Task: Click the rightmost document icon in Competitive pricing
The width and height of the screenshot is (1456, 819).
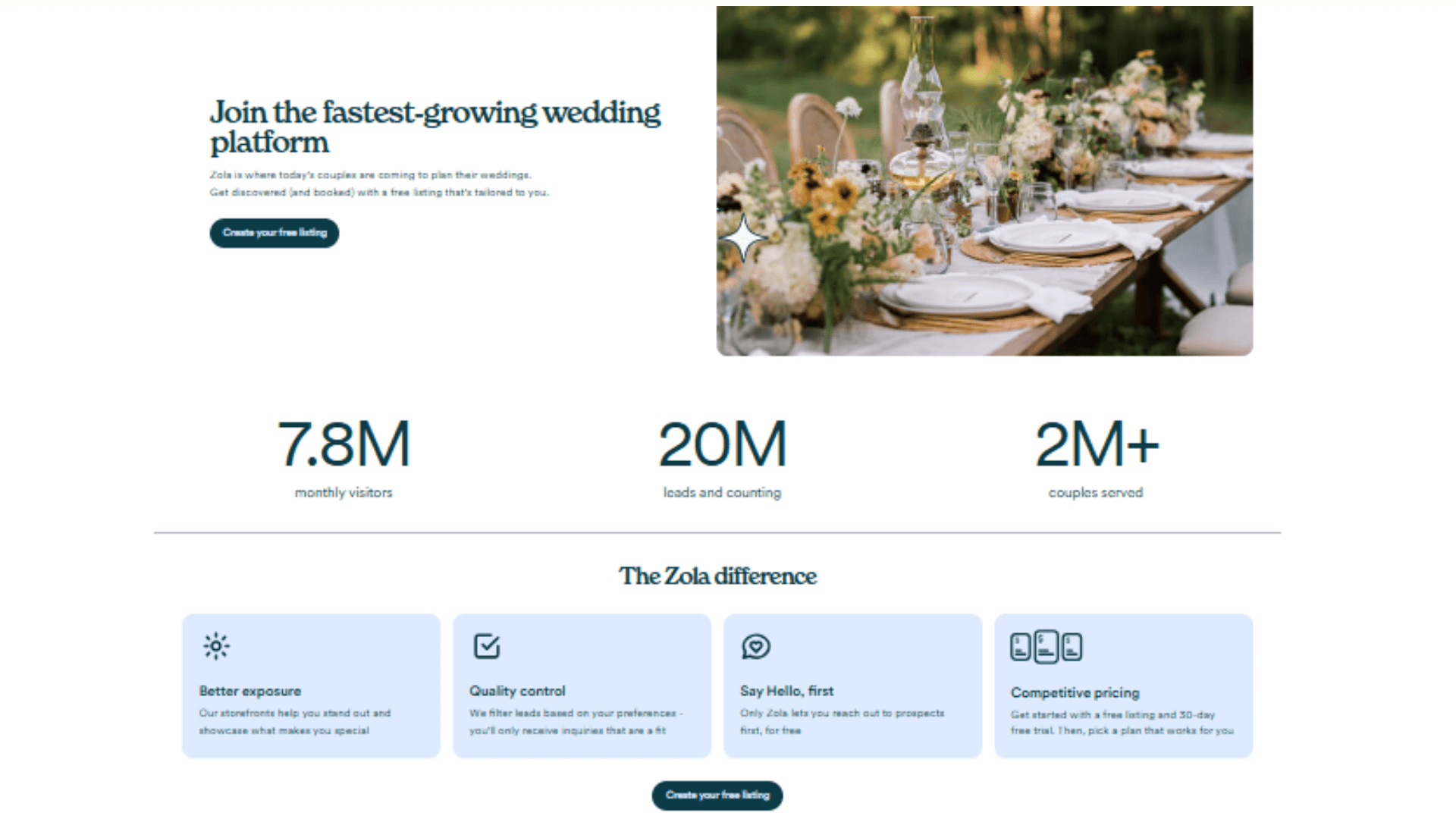Action: pyautogui.click(x=1071, y=648)
